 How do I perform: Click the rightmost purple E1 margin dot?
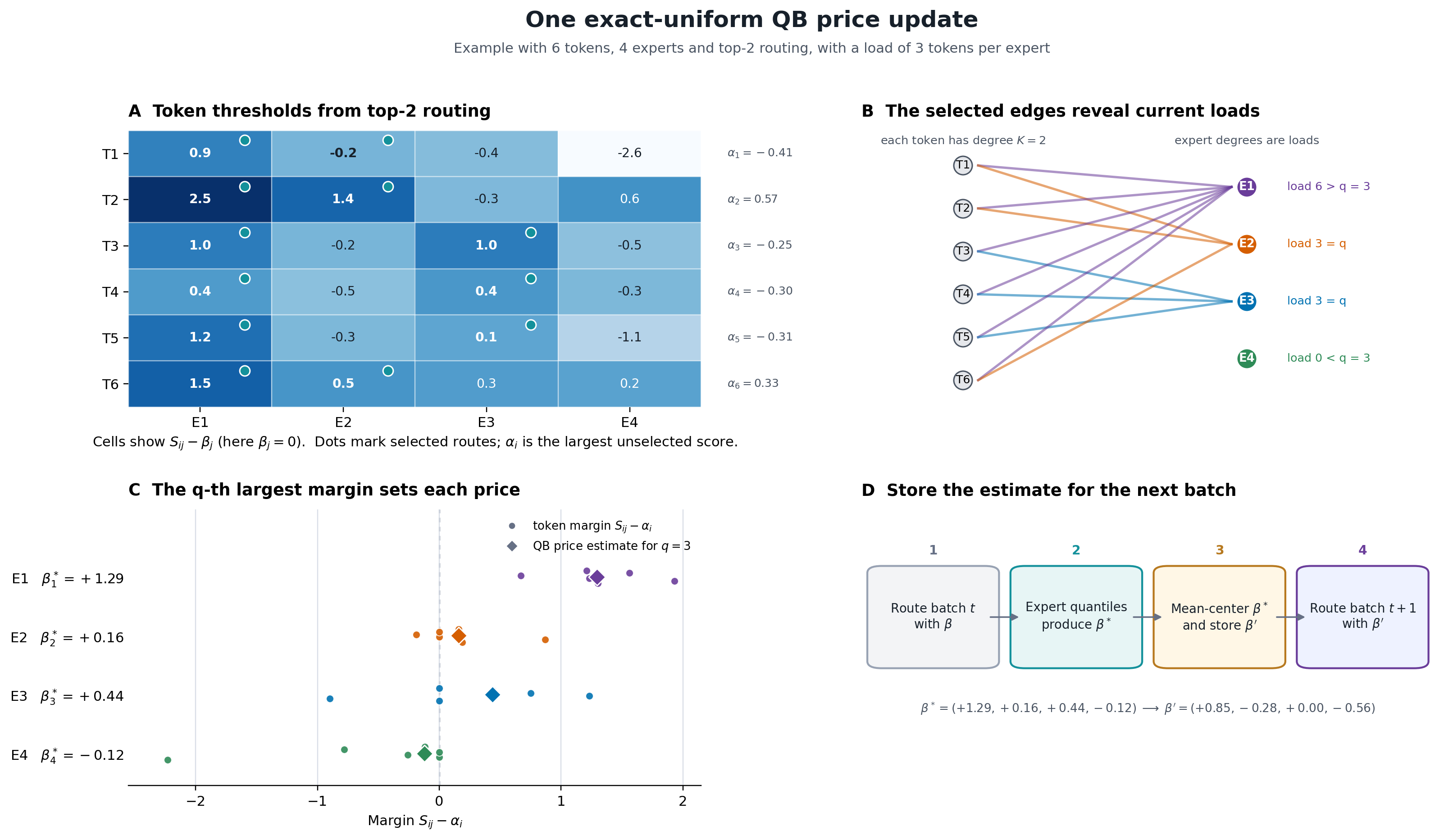coord(674,581)
